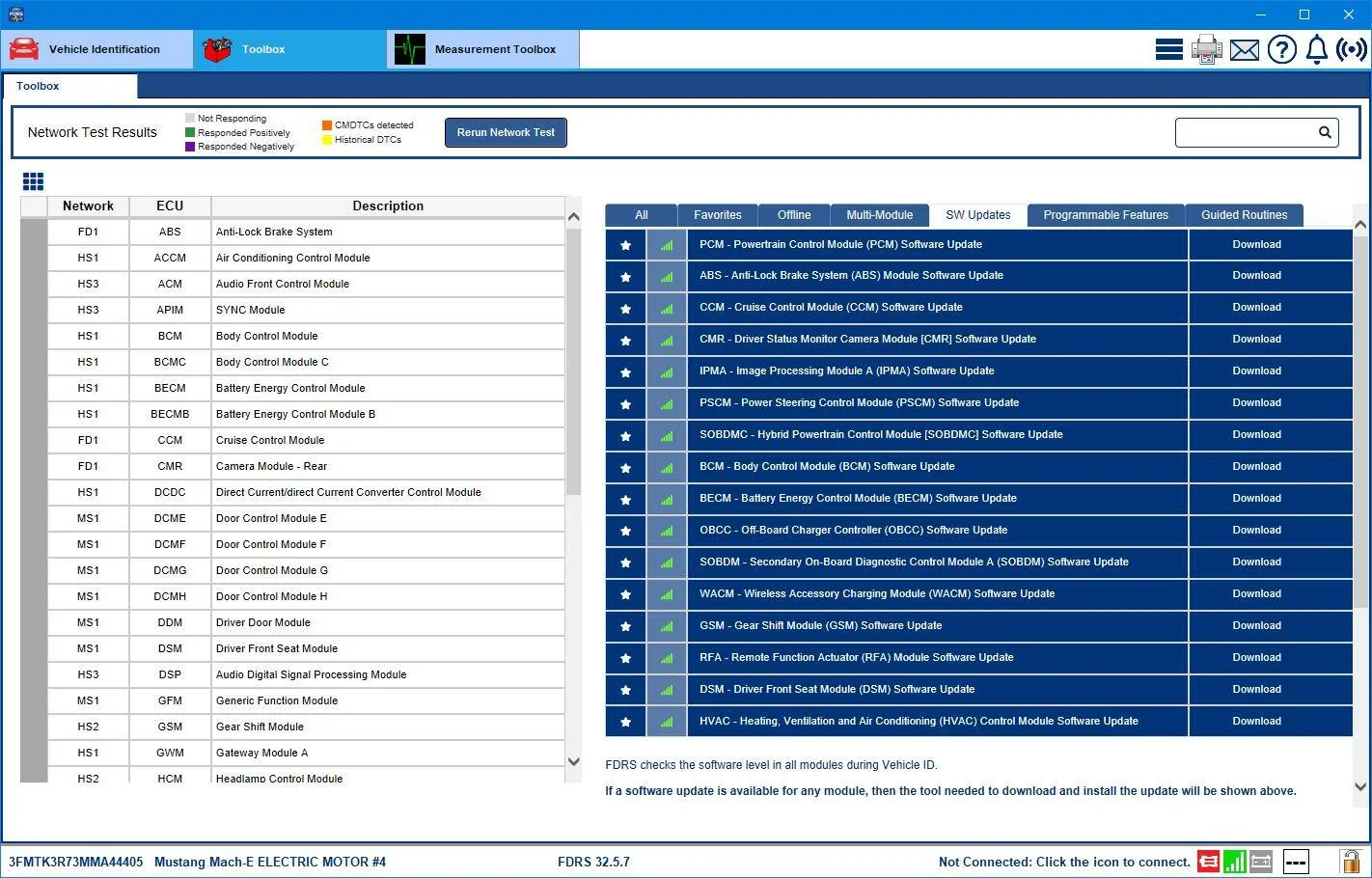Click the gray battery status icon
Screen dimensions: 1372x878
[1260, 861]
